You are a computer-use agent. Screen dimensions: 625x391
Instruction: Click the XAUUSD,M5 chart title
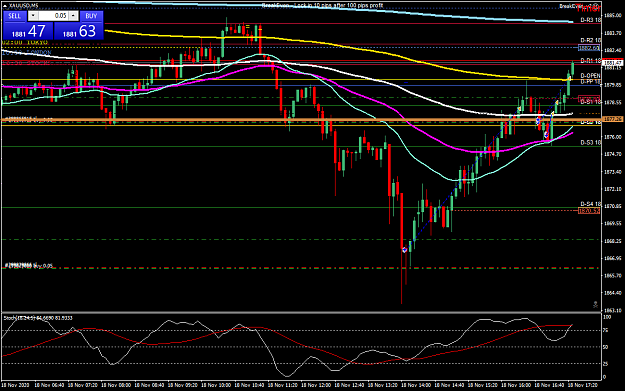[x=23, y=6]
